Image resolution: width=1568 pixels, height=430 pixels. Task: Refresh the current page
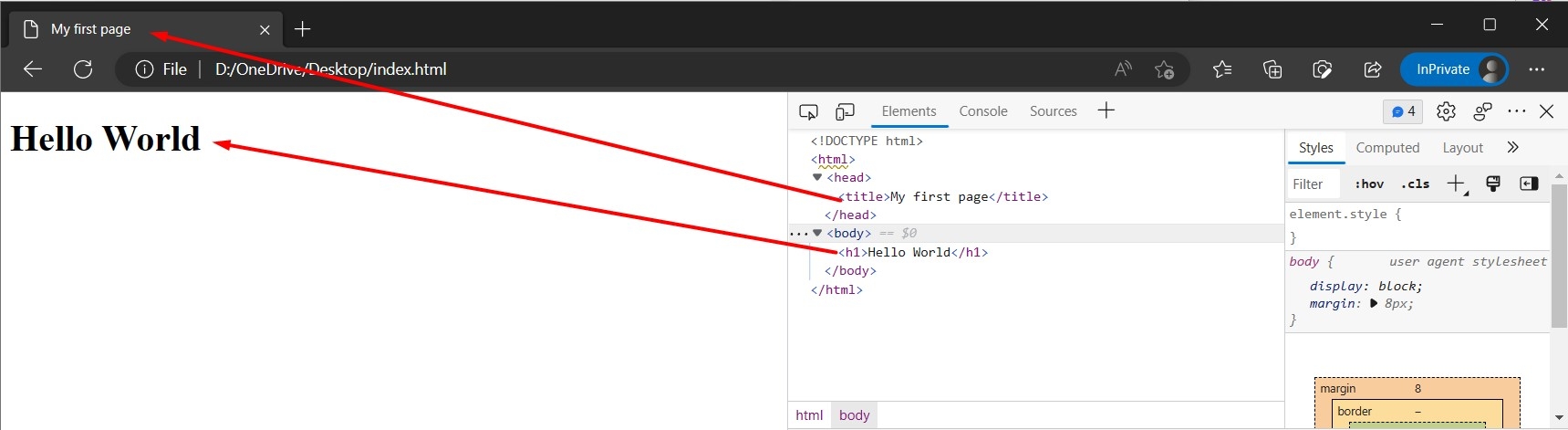tap(83, 69)
